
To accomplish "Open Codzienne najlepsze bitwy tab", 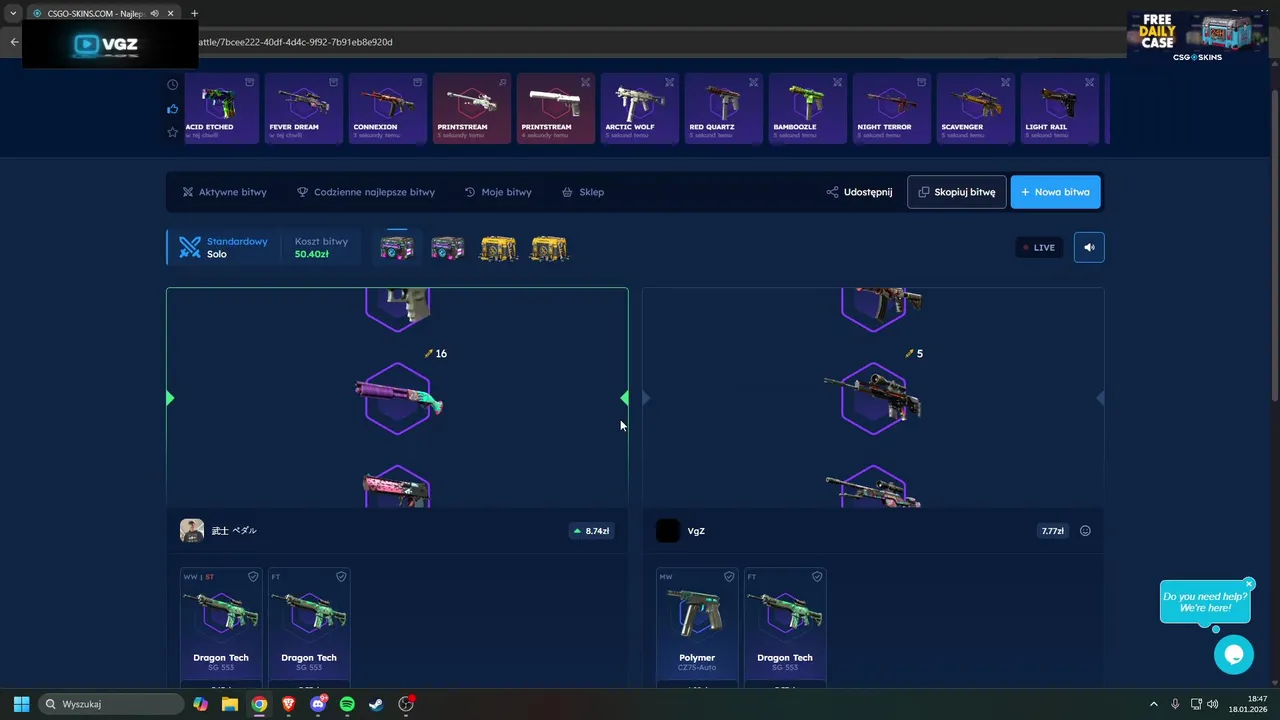I will pos(366,192).
